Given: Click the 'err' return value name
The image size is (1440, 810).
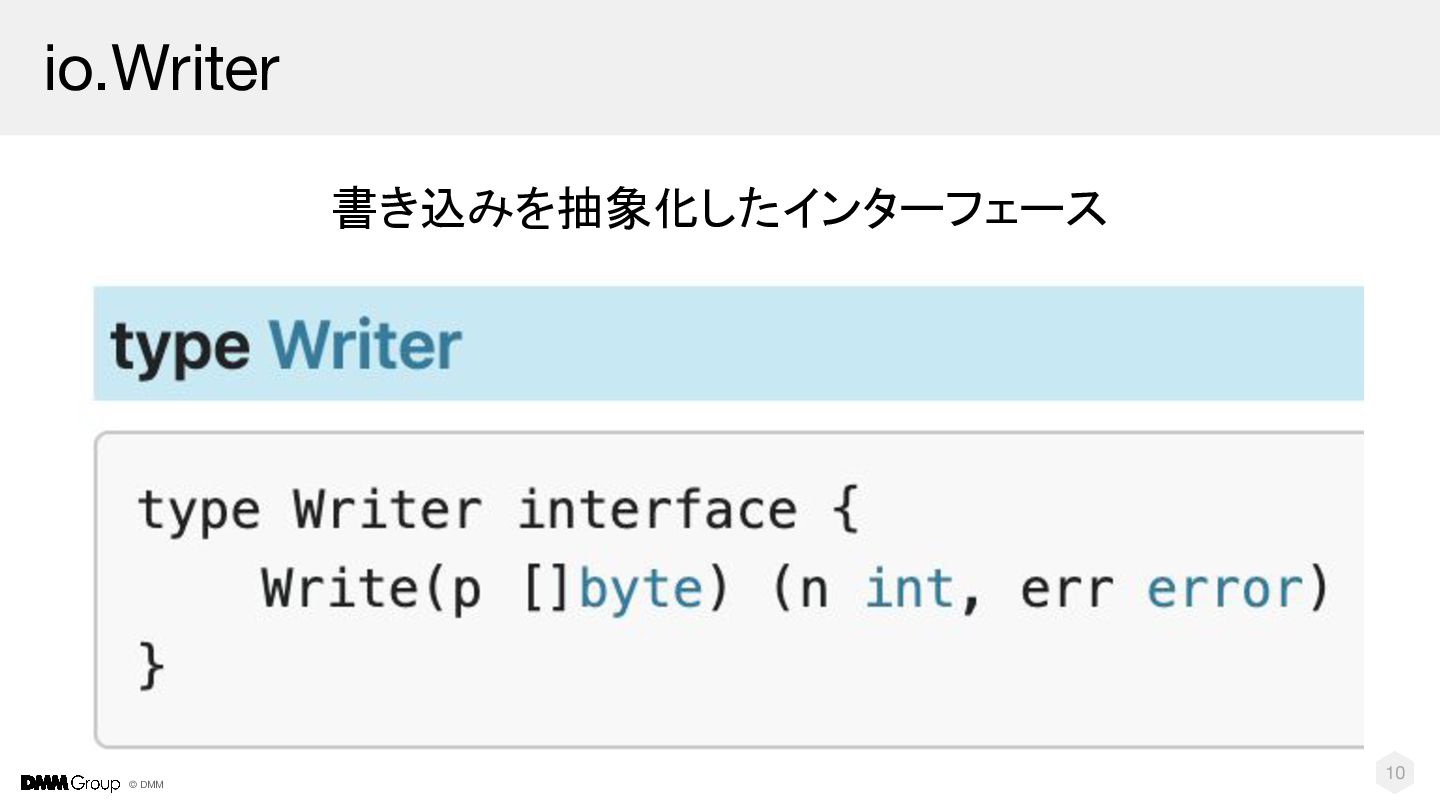Looking at the screenshot, I should click(1066, 589).
